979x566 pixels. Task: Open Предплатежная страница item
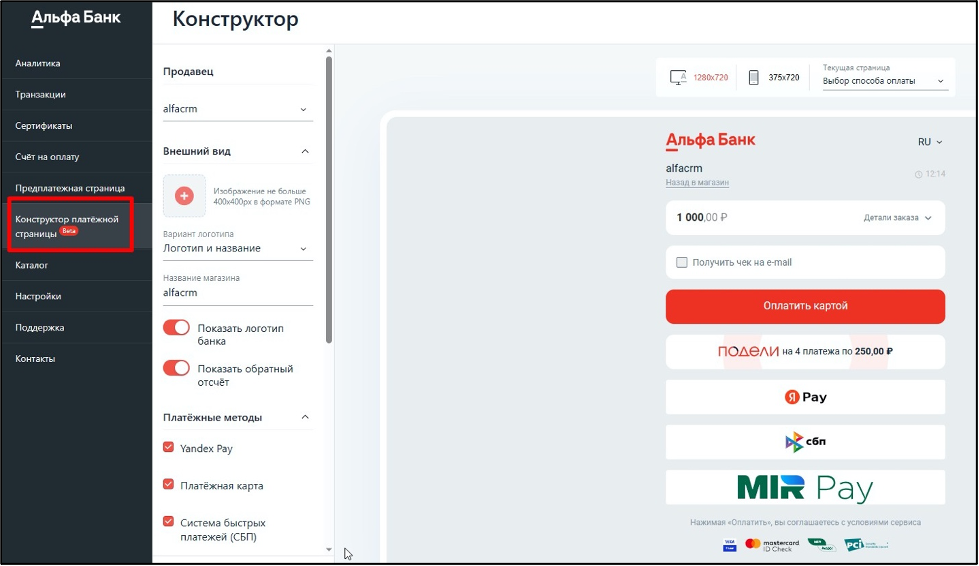70,188
